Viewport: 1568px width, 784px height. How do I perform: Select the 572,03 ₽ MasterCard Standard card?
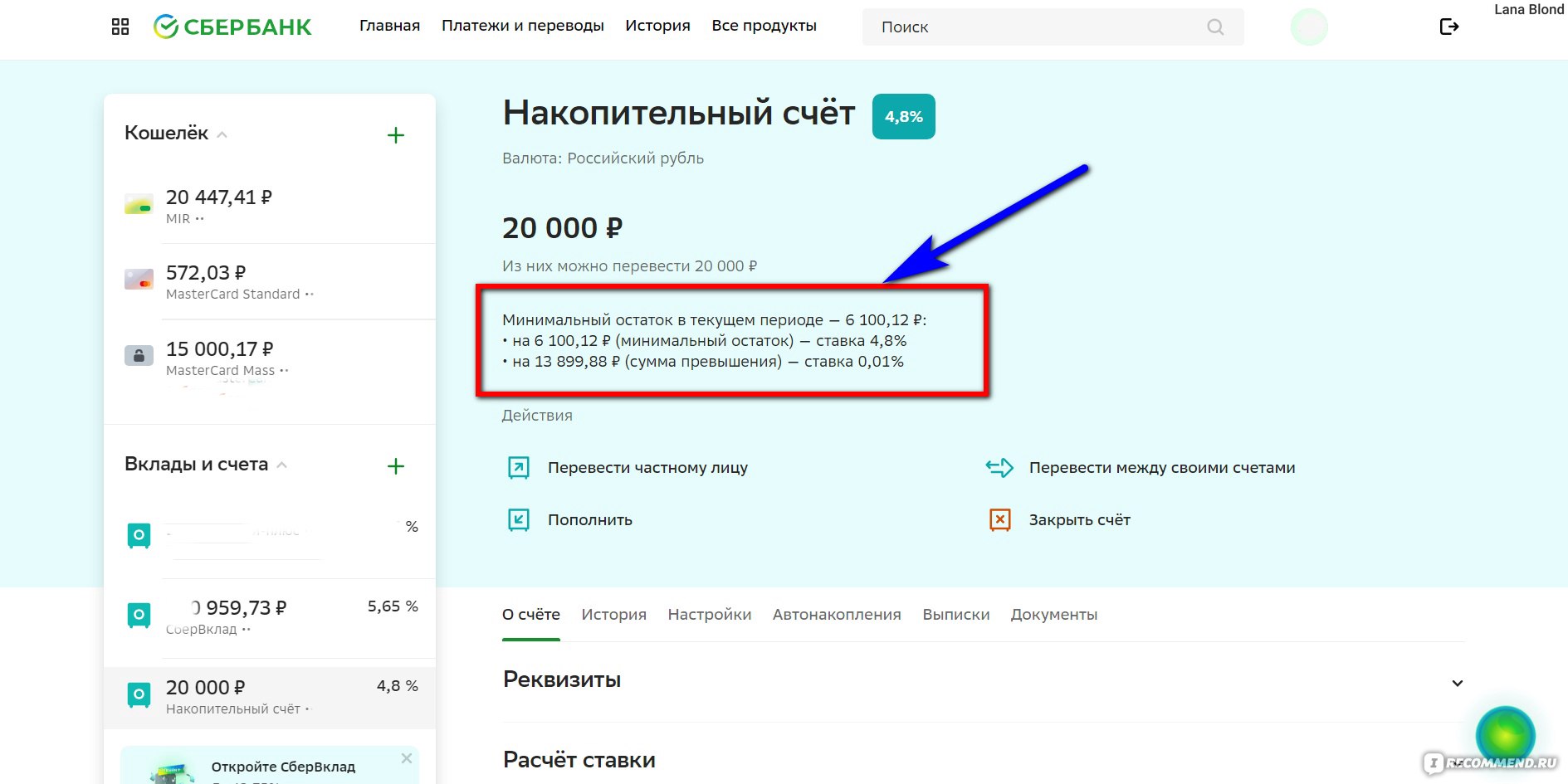pos(270,281)
